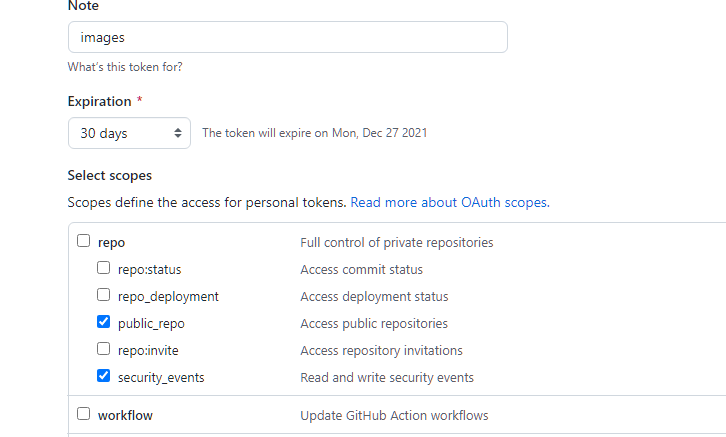Click the repo:status label
726x437 pixels.
(149, 269)
